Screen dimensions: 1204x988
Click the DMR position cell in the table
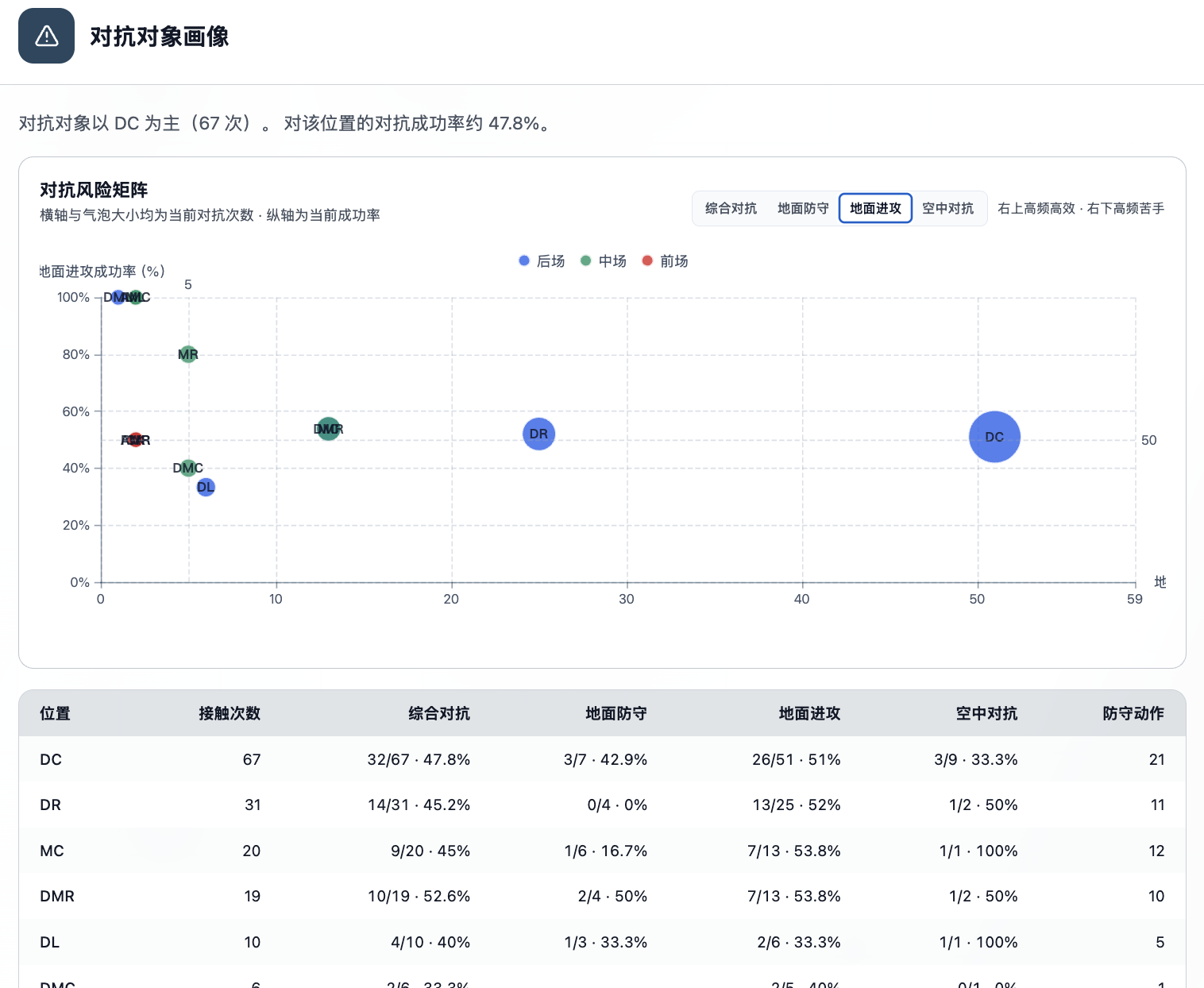[57, 896]
